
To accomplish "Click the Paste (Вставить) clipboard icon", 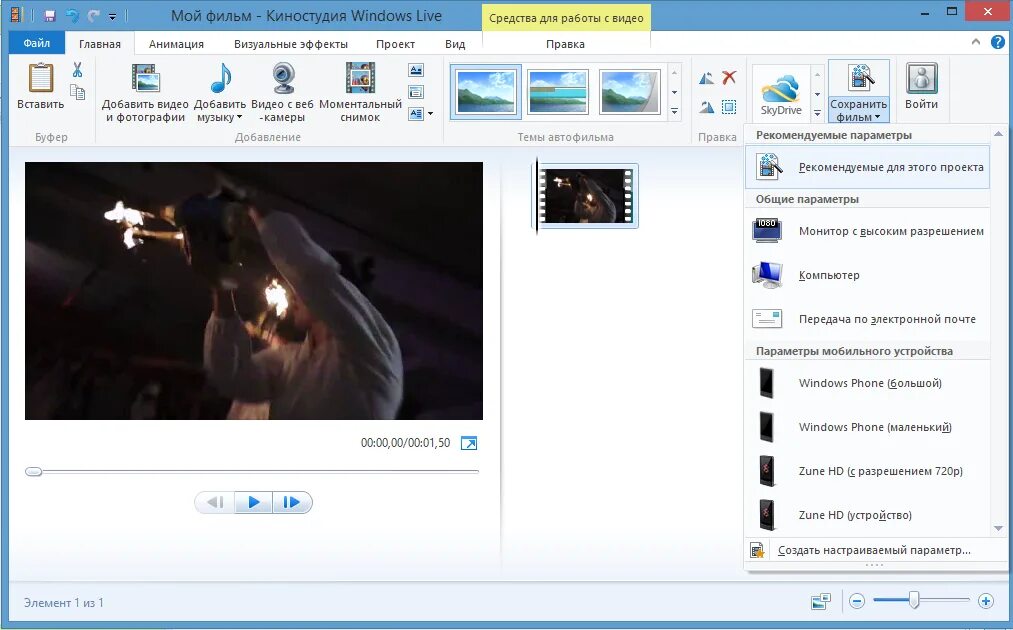I will tap(40, 78).
